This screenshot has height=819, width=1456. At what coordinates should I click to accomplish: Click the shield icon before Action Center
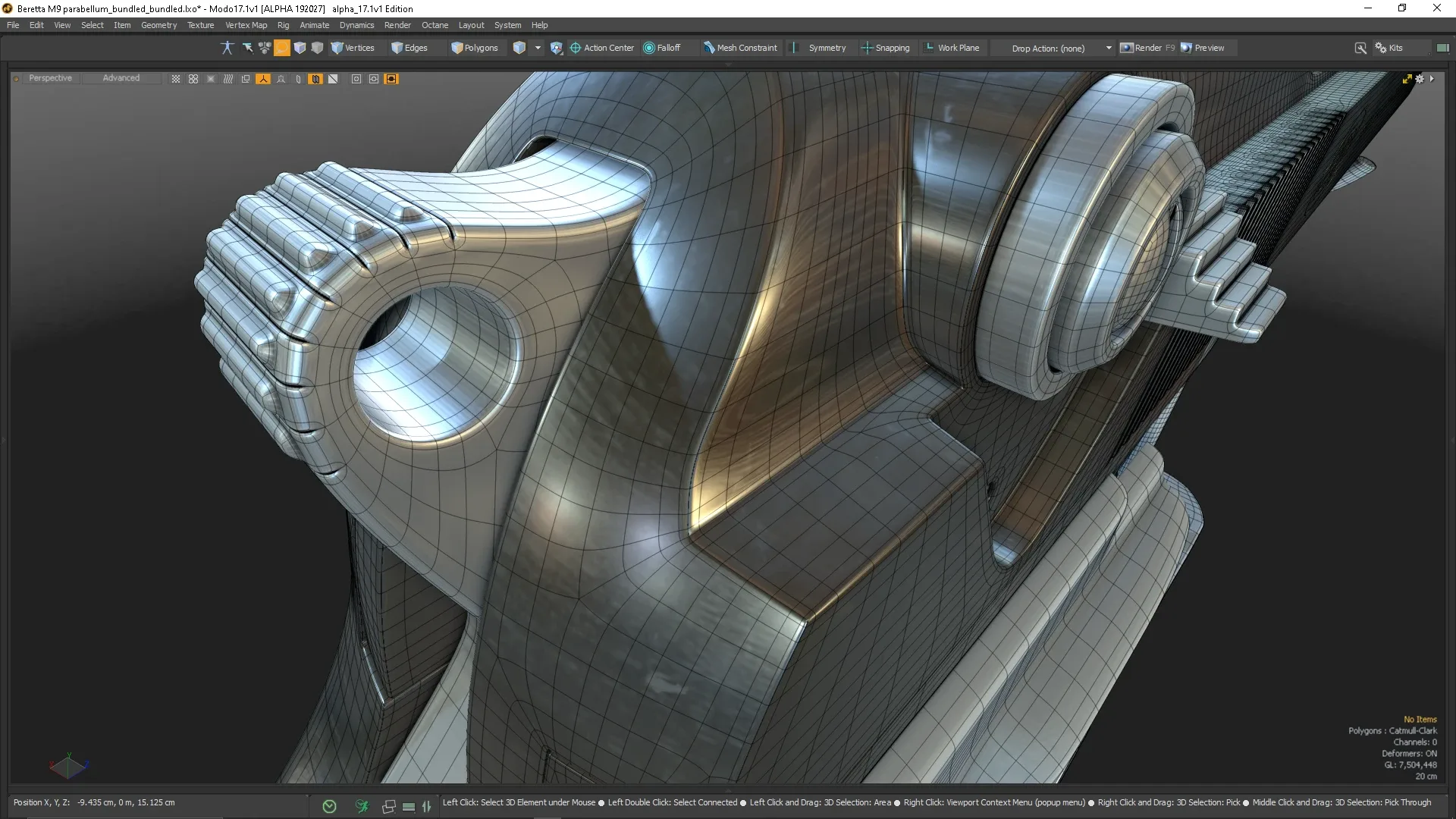557,48
